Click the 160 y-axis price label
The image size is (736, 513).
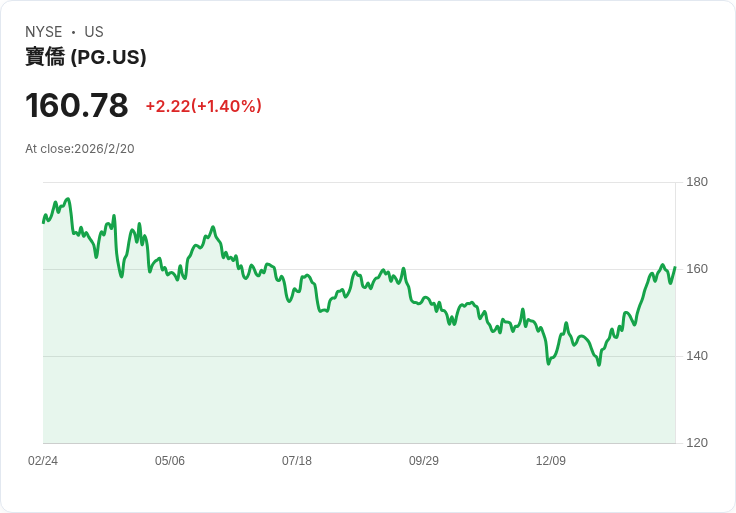(697, 269)
